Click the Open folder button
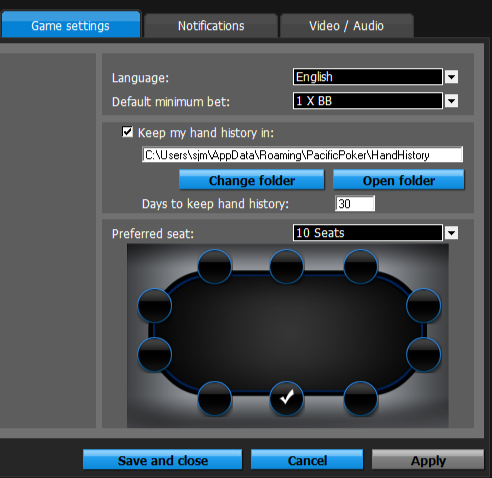 [x=399, y=180]
